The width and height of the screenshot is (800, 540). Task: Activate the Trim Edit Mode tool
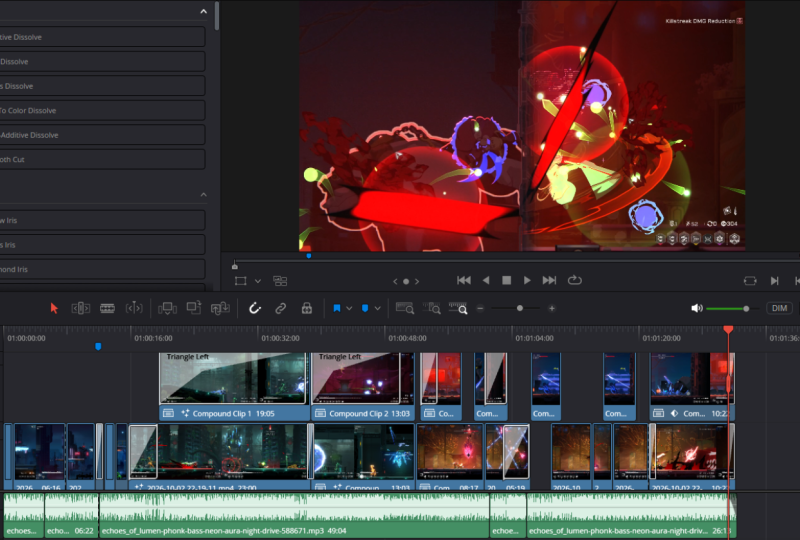pyautogui.click(x=81, y=308)
